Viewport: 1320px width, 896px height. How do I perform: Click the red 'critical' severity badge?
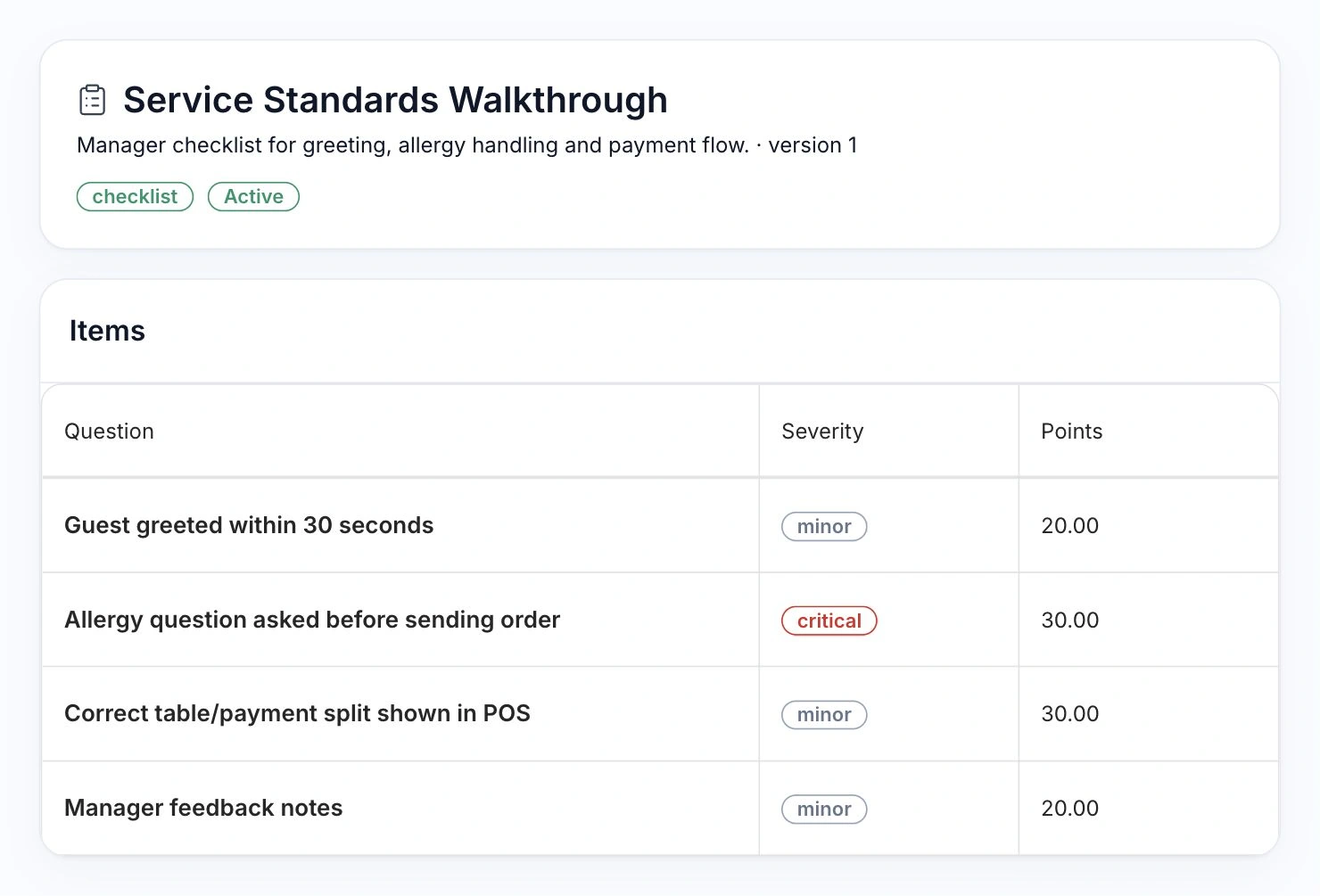(829, 621)
